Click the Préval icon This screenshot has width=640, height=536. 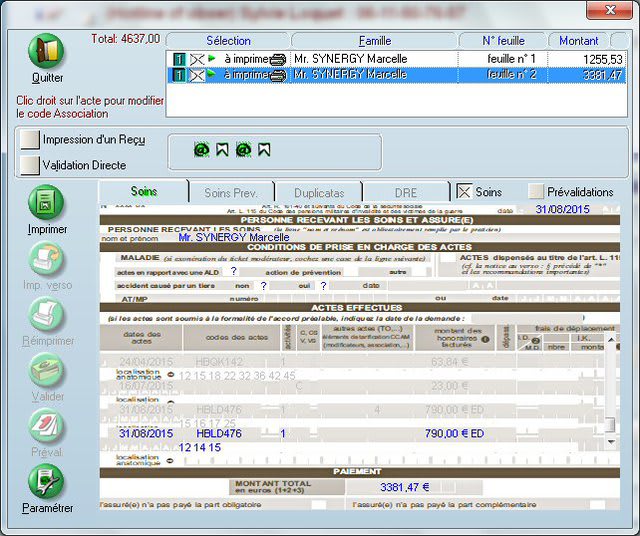pyautogui.click(x=47, y=426)
